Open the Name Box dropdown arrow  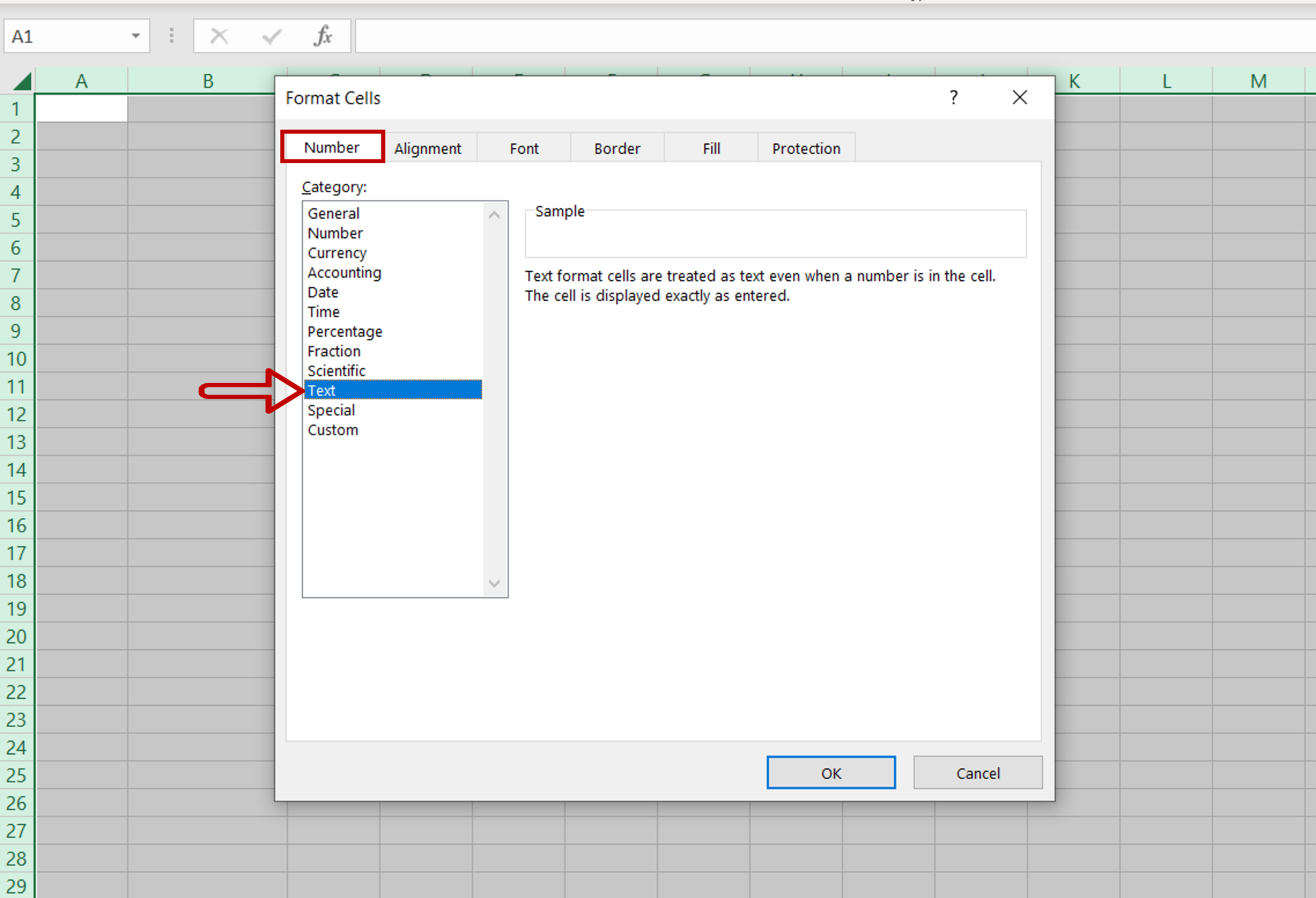point(136,36)
